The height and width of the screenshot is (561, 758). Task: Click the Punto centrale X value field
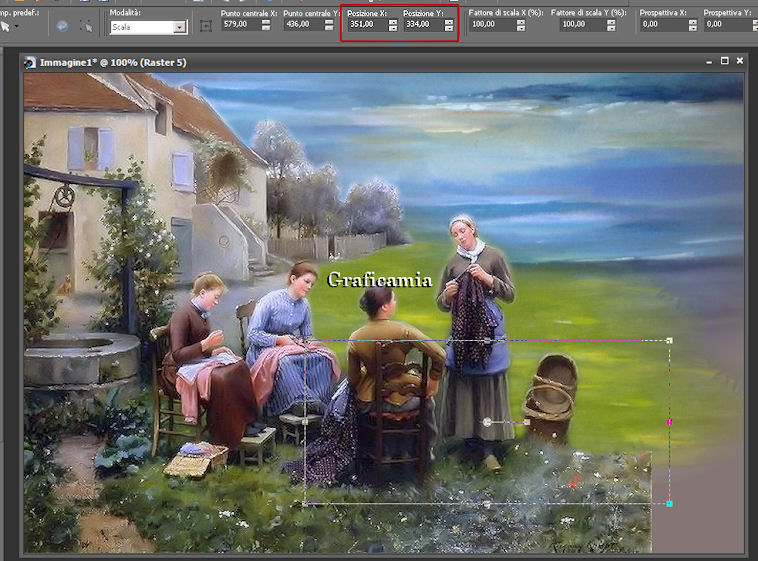click(x=240, y=24)
